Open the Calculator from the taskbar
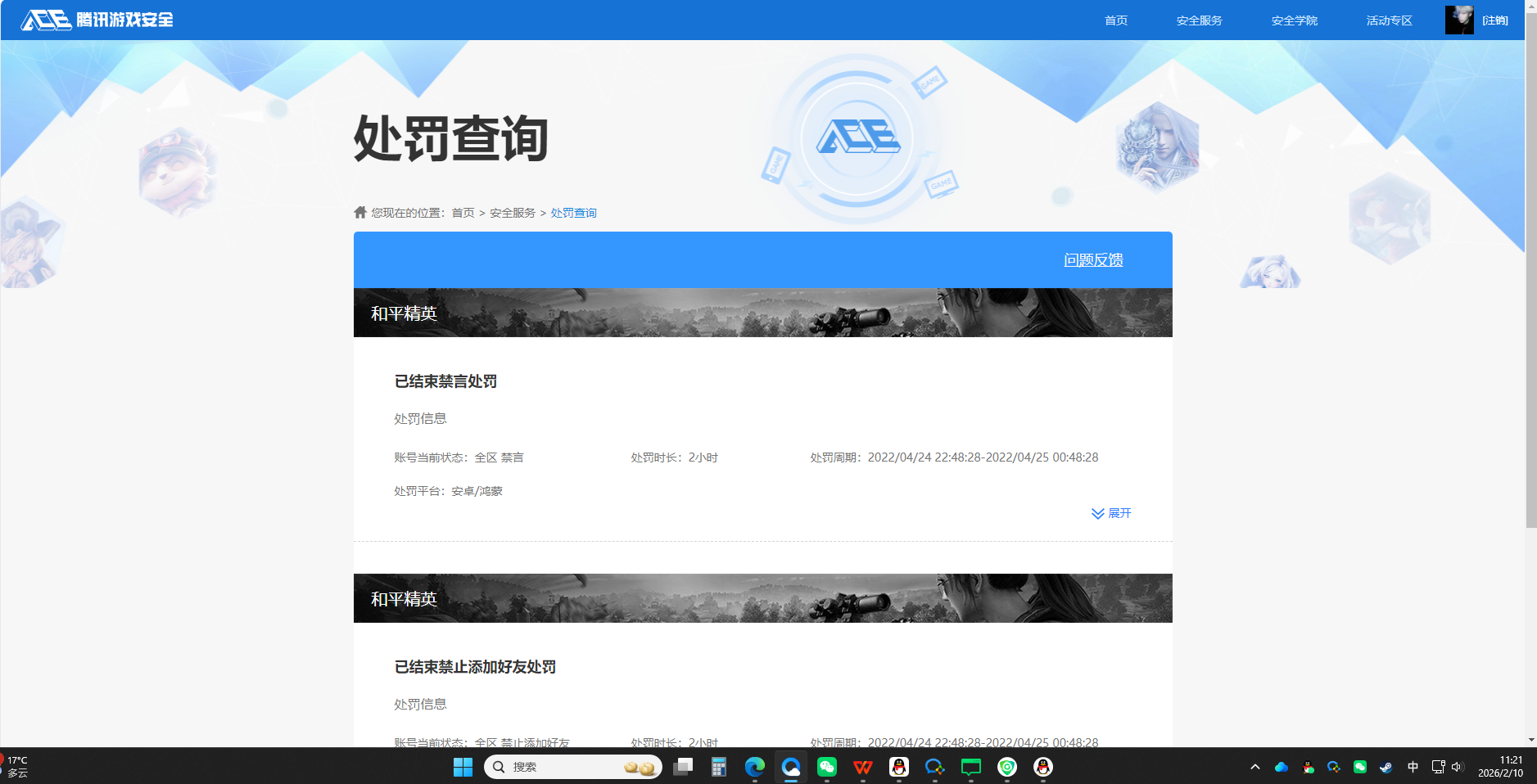1537x784 pixels. point(718,767)
